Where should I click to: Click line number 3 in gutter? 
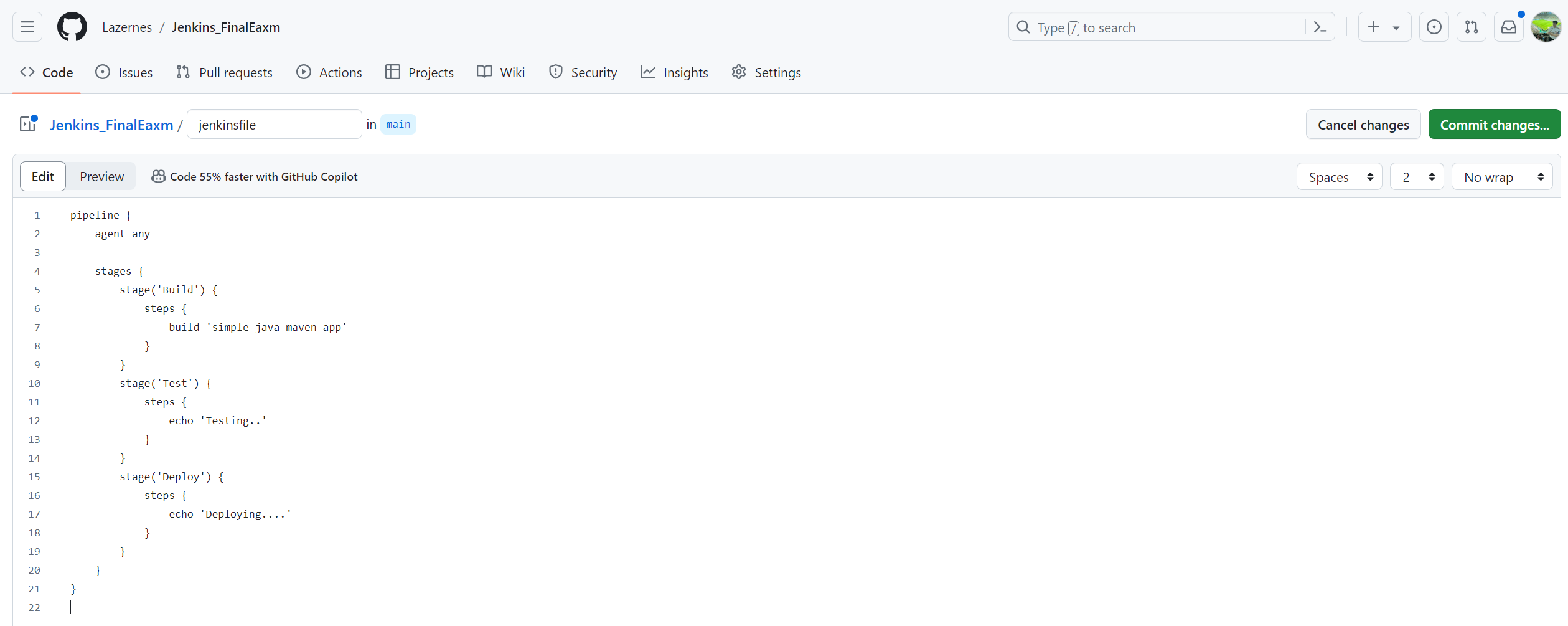click(37, 252)
